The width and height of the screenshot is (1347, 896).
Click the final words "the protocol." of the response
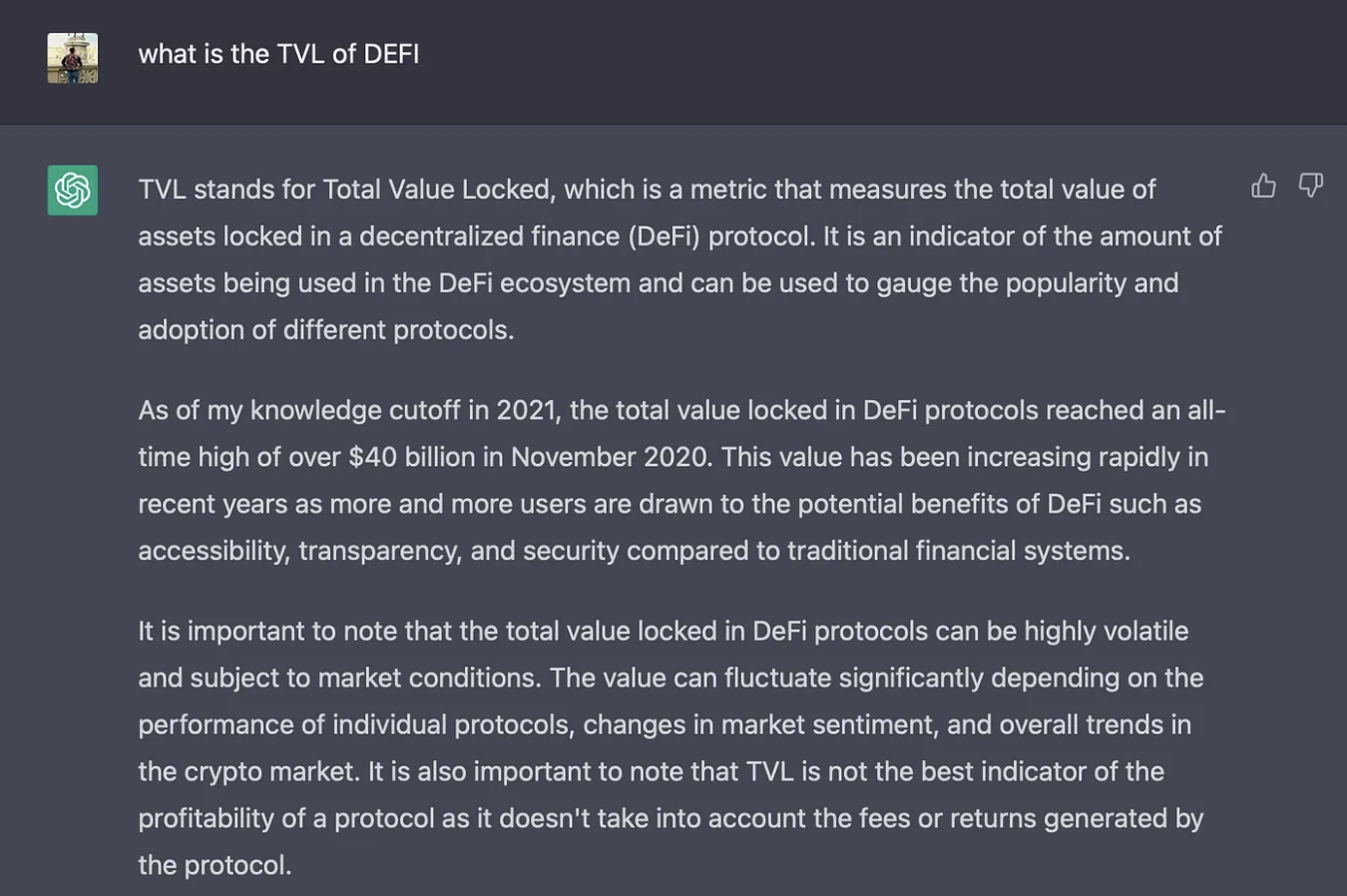(215, 865)
